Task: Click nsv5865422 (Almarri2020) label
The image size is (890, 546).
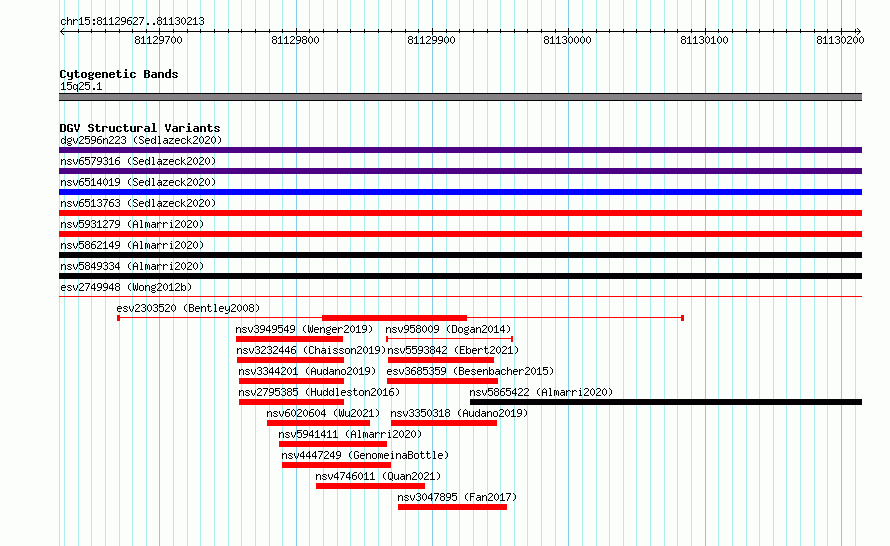Action: click(541, 392)
